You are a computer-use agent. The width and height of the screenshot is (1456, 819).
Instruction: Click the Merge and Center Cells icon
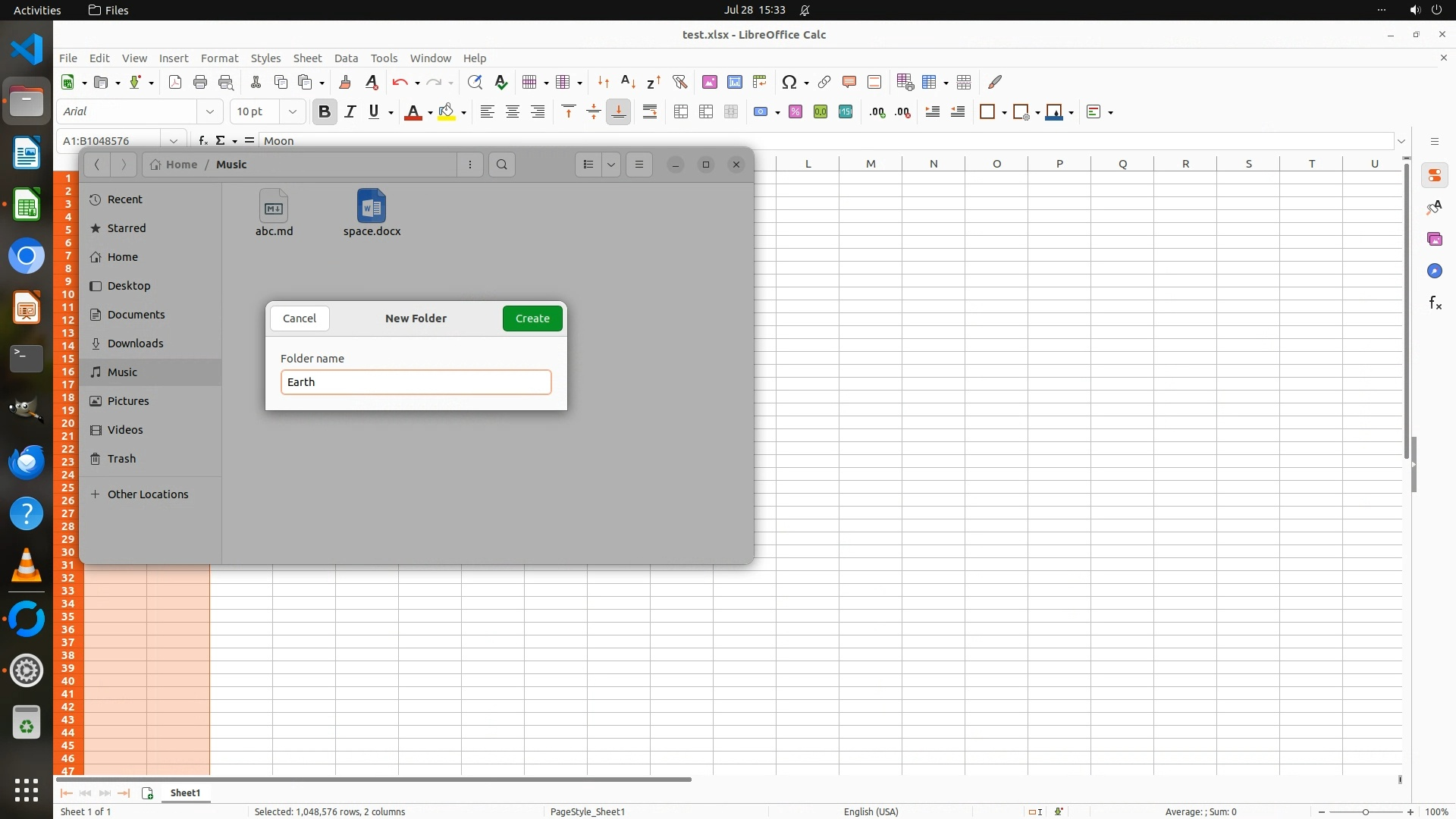point(681,112)
